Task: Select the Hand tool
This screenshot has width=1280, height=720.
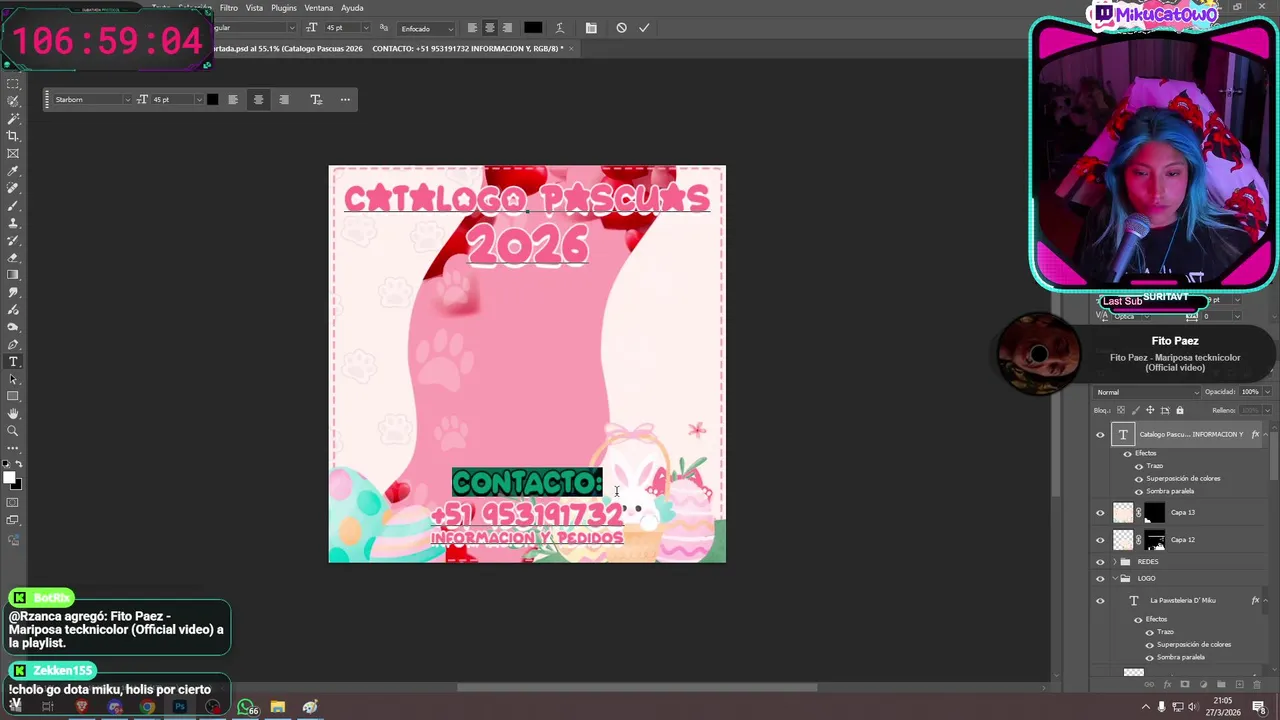Action: click(13, 414)
